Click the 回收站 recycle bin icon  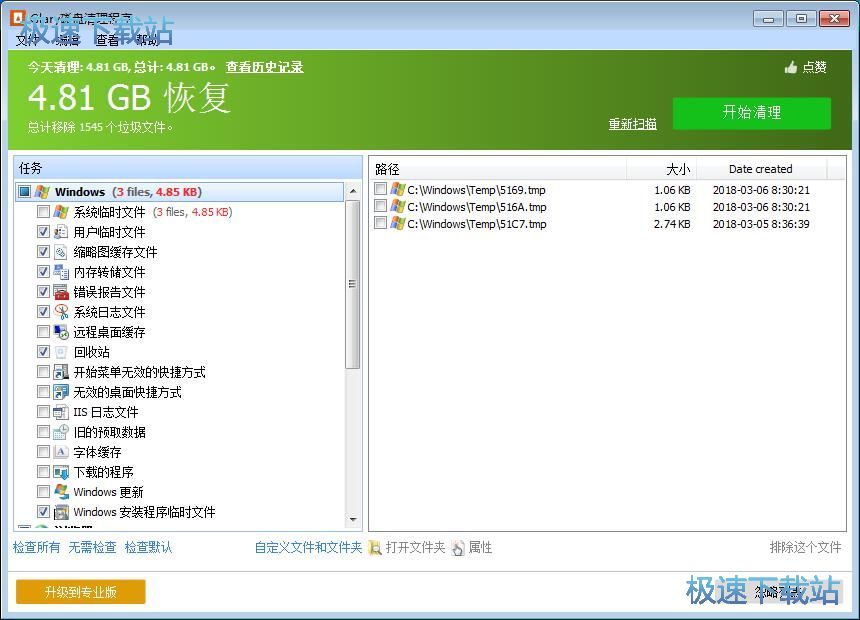click(61, 352)
